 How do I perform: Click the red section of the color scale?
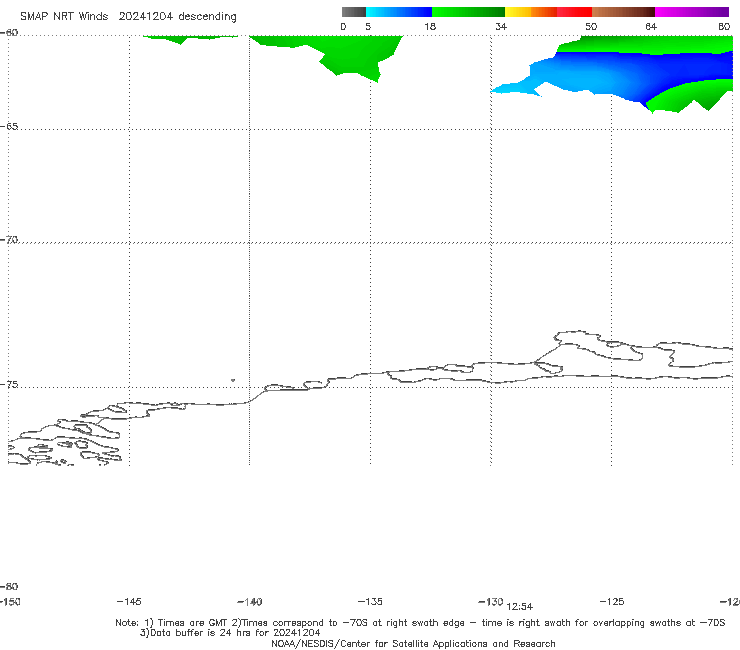574,12
